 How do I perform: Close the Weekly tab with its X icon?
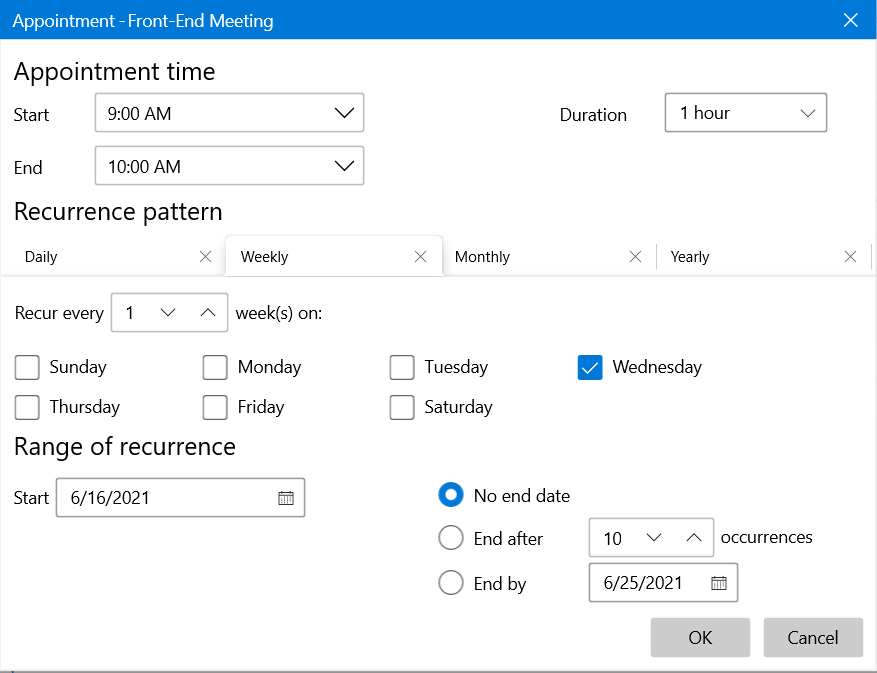(x=421, y=257)
